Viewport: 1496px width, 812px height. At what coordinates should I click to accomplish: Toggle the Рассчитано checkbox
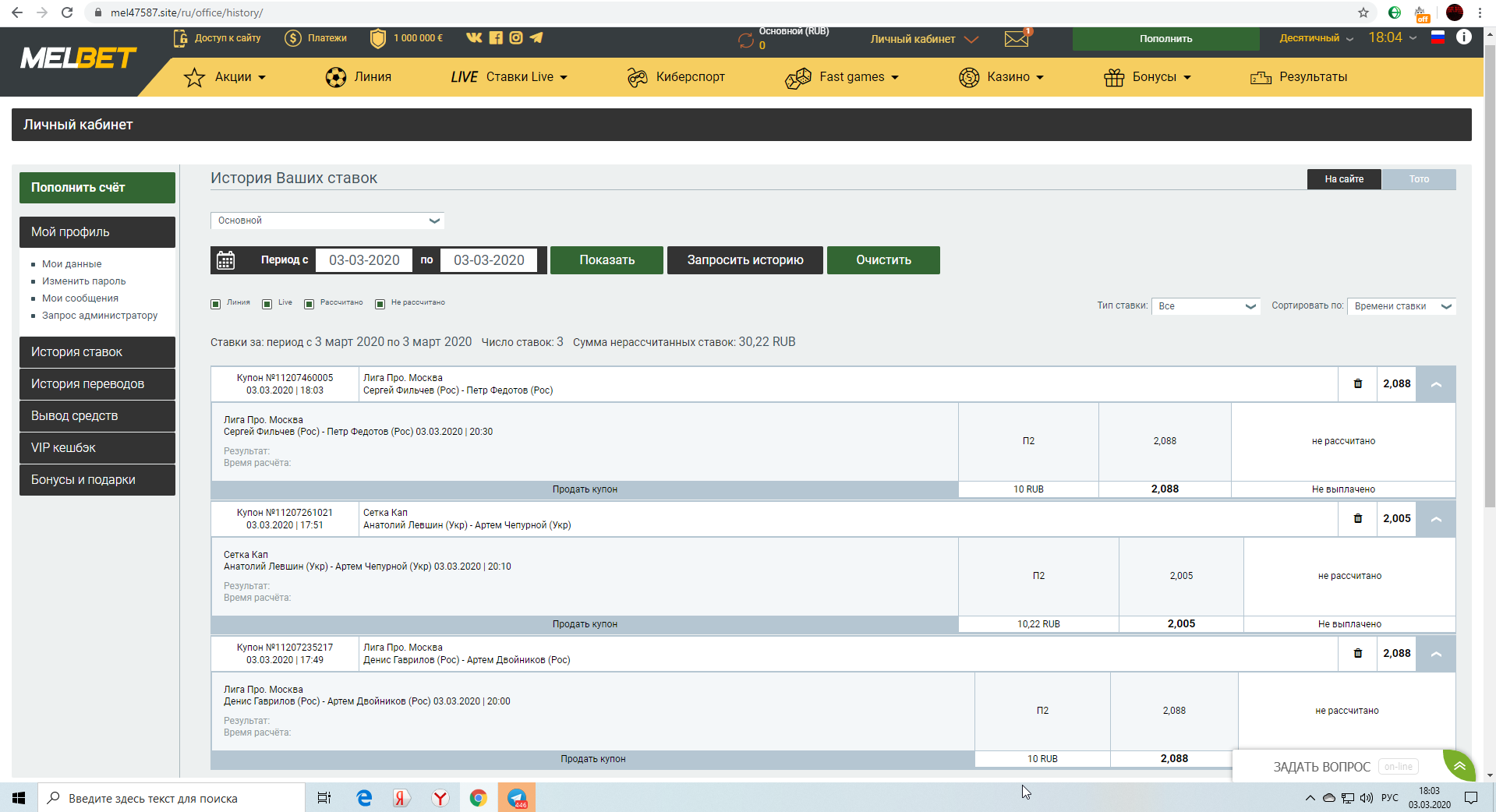coord(309,304)
